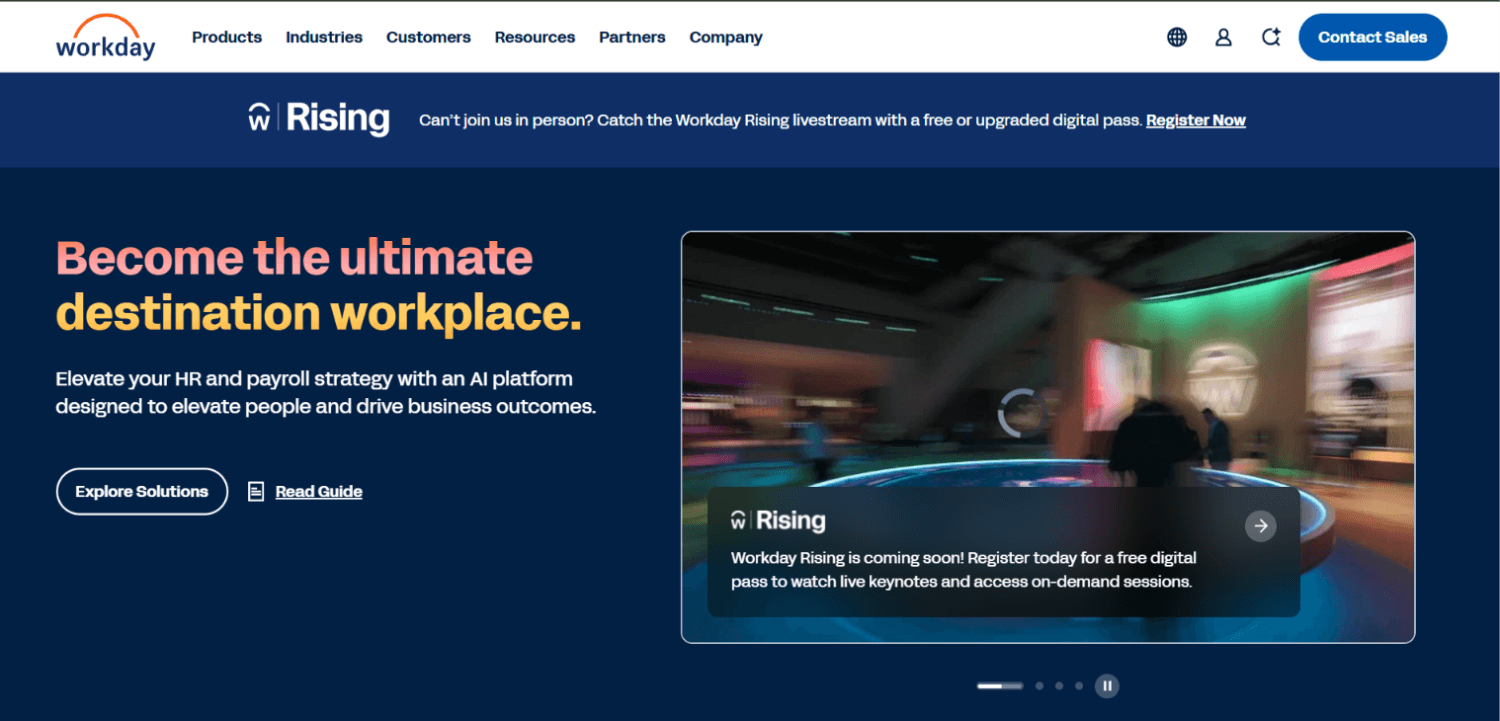Viewport: 1500px width, 721px height.
Task: Open the language globe icon
Action: click(x=1177, y=37)
